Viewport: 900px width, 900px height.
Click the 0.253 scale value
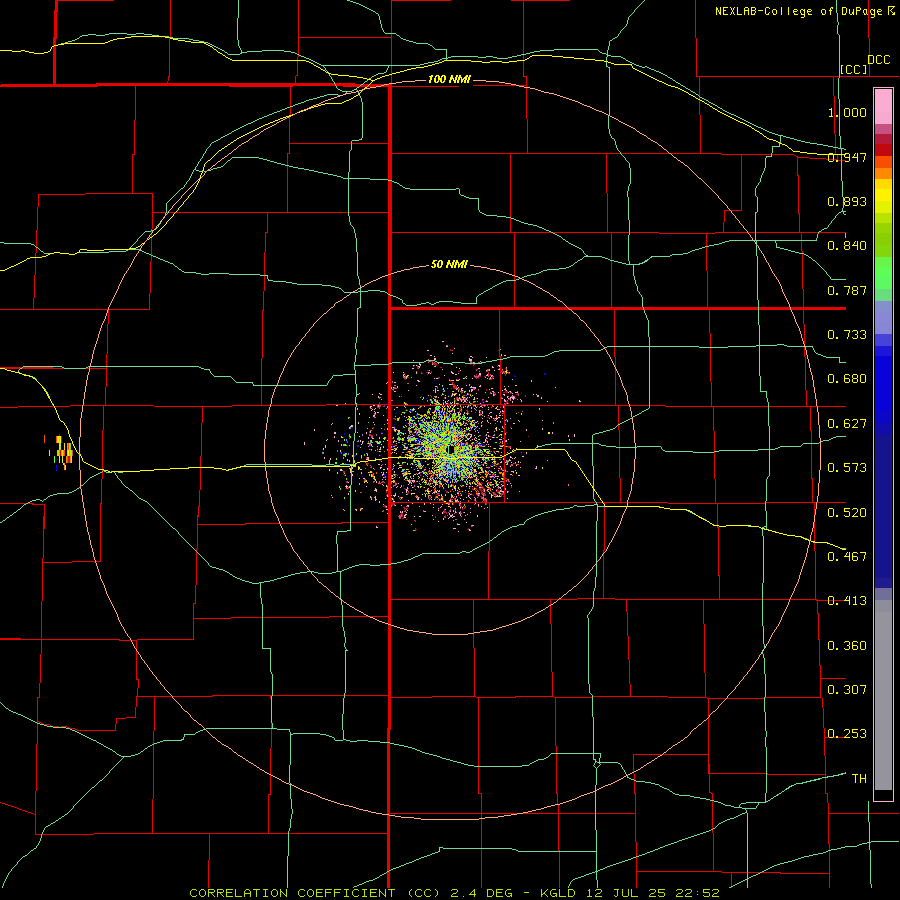847,734
